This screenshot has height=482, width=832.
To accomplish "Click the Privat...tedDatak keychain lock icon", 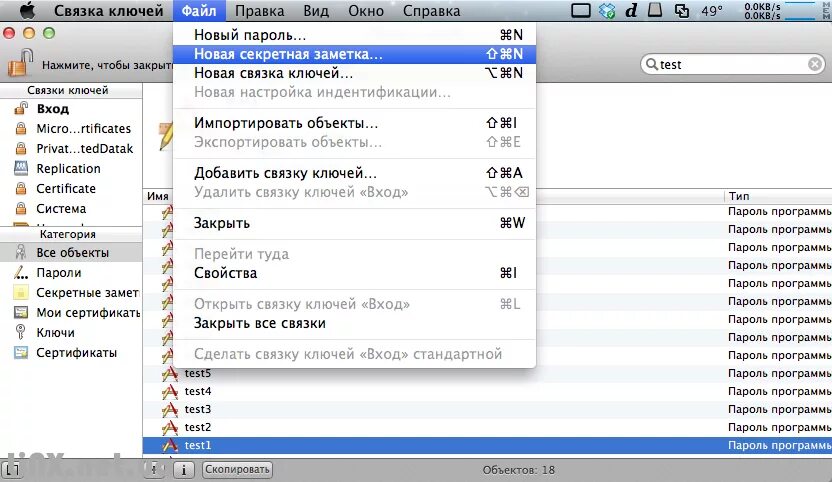I will [21, 149].
